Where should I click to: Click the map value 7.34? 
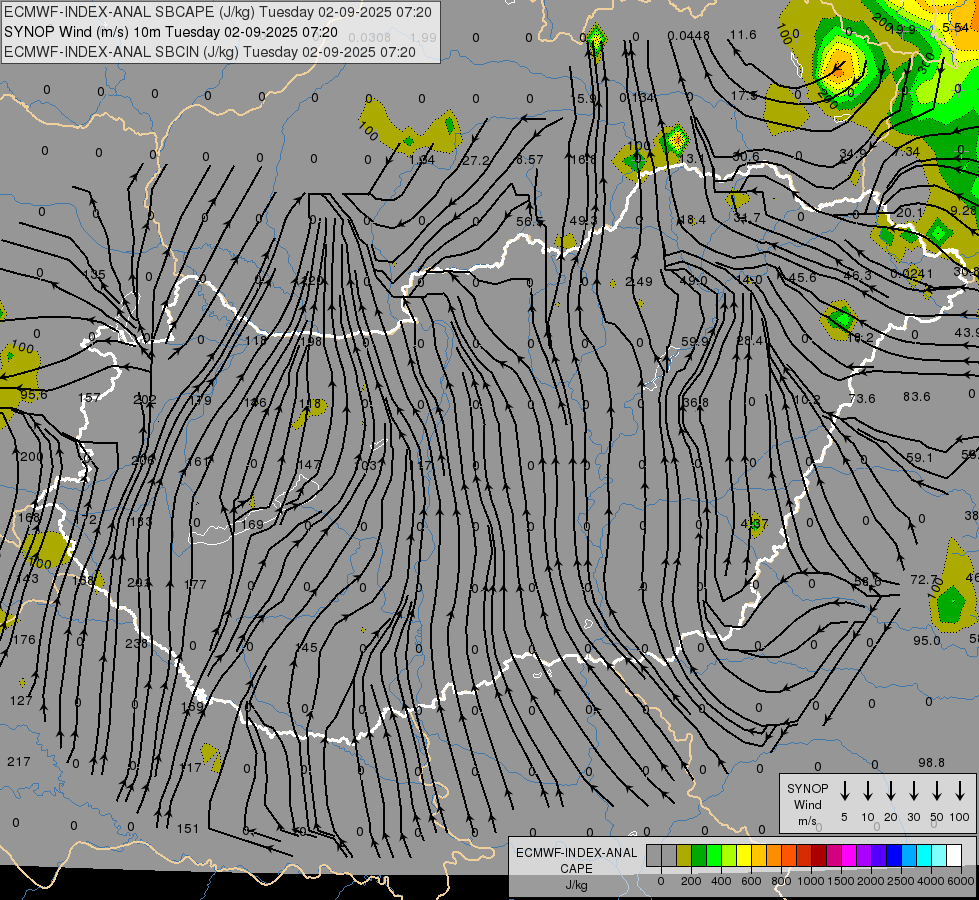(907, 152)
